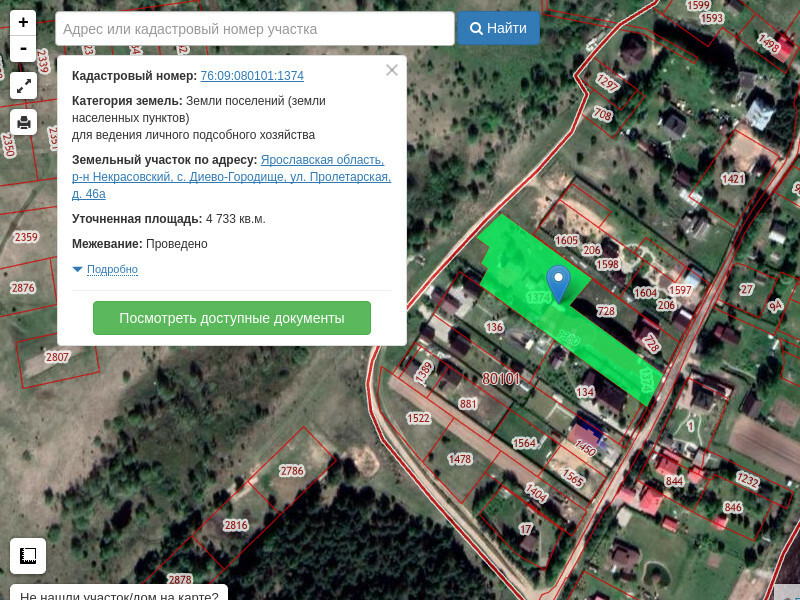
Task: Open the measure tool at bottom left
Action: point(28,555)
